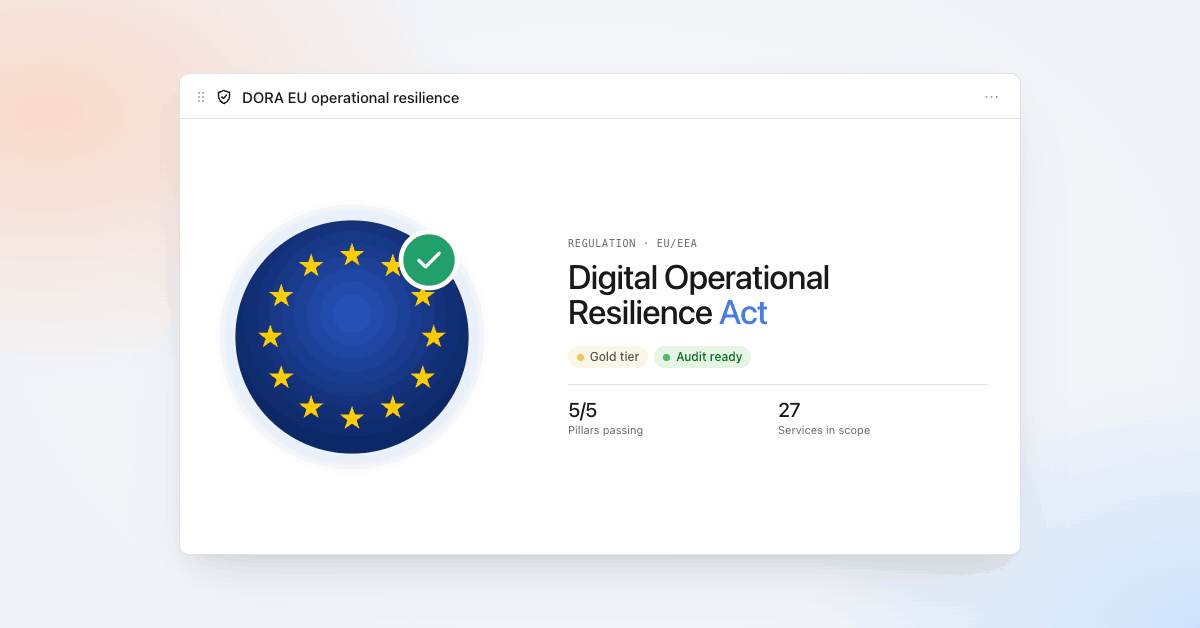This screenshot has width=1200, height=628.
Task: Click the 'REGULATION · EU/EEA' label
Action: coord(633,243)
